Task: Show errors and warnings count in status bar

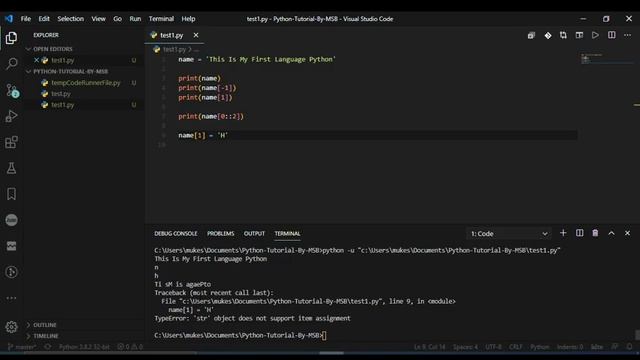Action: 130,347
